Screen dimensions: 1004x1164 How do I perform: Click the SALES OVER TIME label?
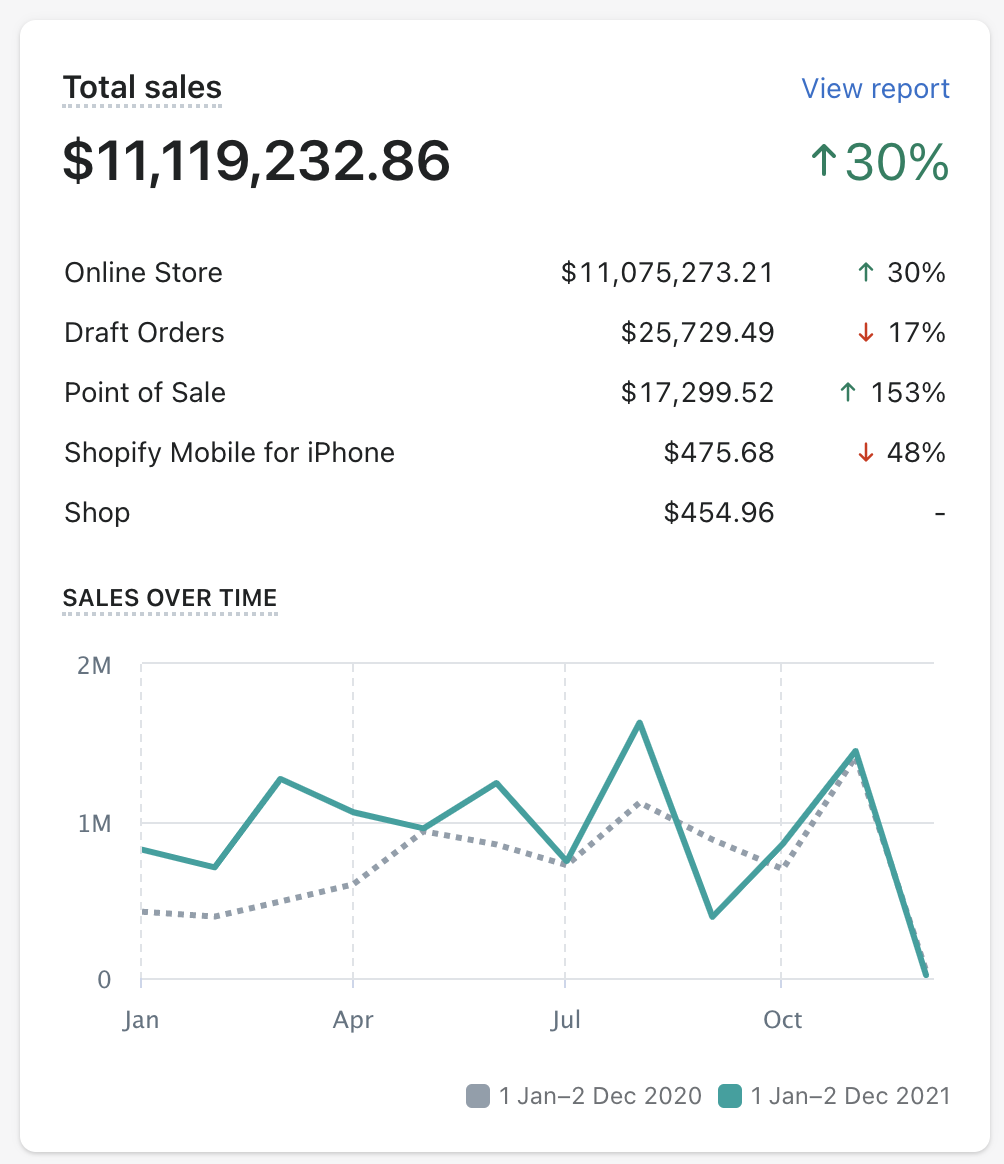tap(169, 598)
